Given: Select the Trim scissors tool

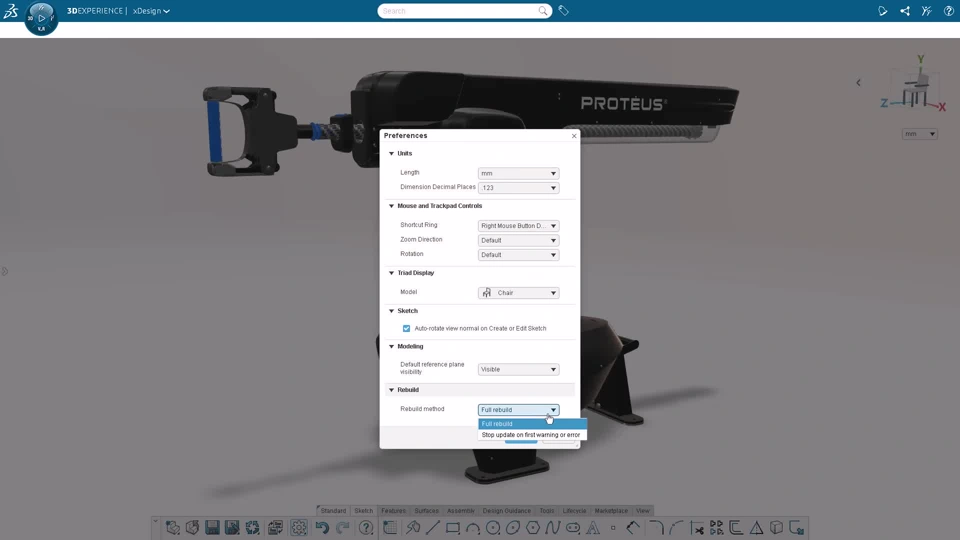Looking at the screenshot, I should (x=697, y=527).
